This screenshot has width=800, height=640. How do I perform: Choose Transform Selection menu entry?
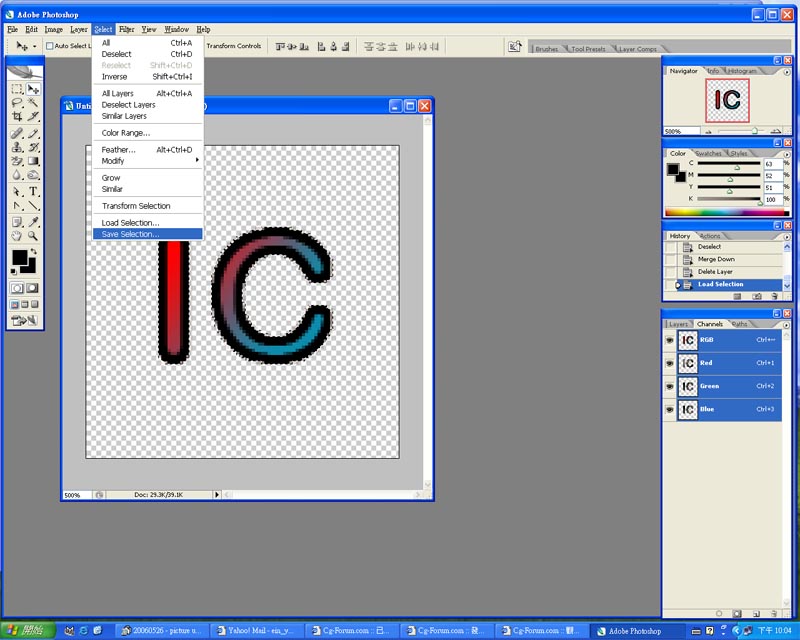(148, 206)
